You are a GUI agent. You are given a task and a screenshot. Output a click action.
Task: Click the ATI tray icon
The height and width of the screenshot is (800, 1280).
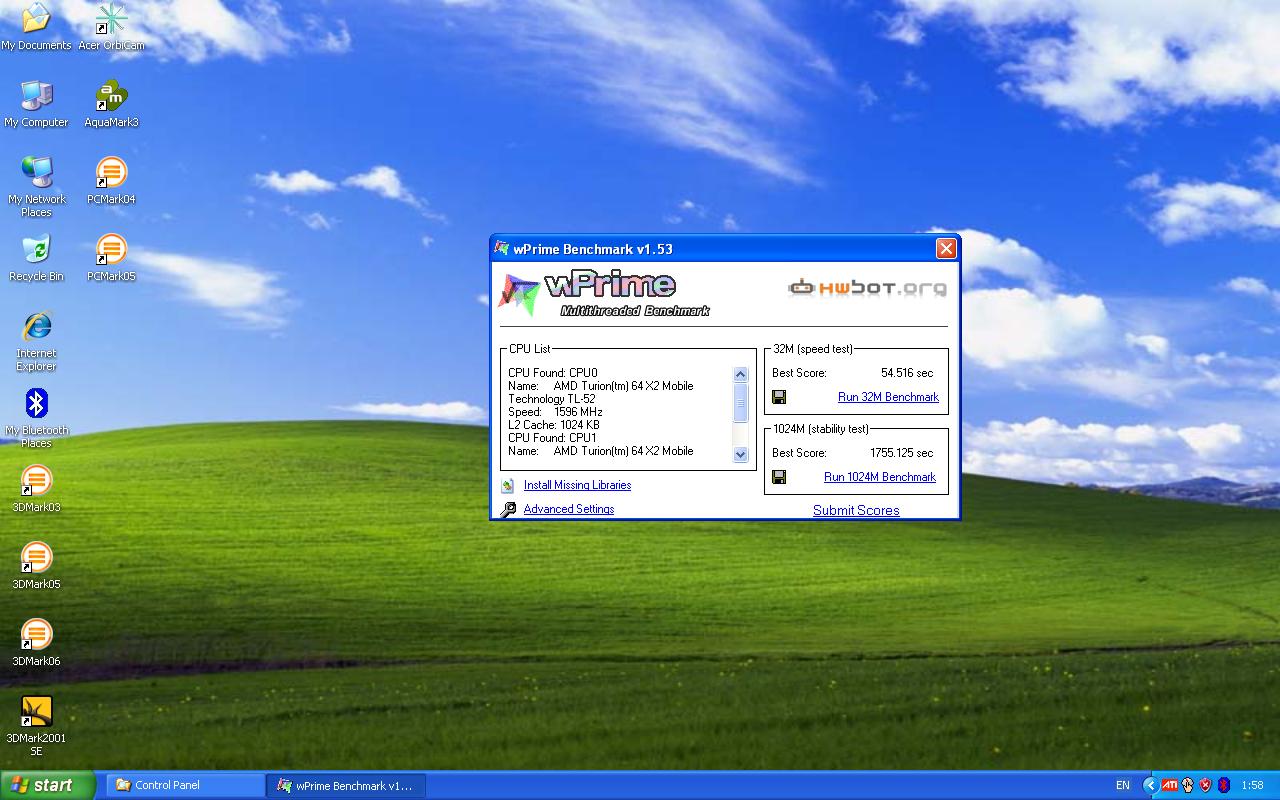click(1169, 785)
